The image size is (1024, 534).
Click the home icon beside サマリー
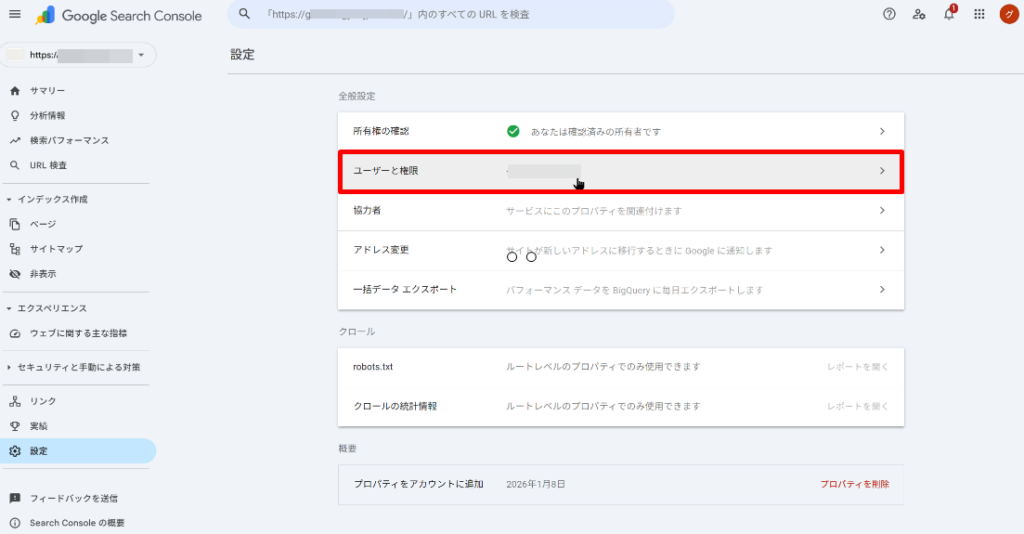(15, 91)
